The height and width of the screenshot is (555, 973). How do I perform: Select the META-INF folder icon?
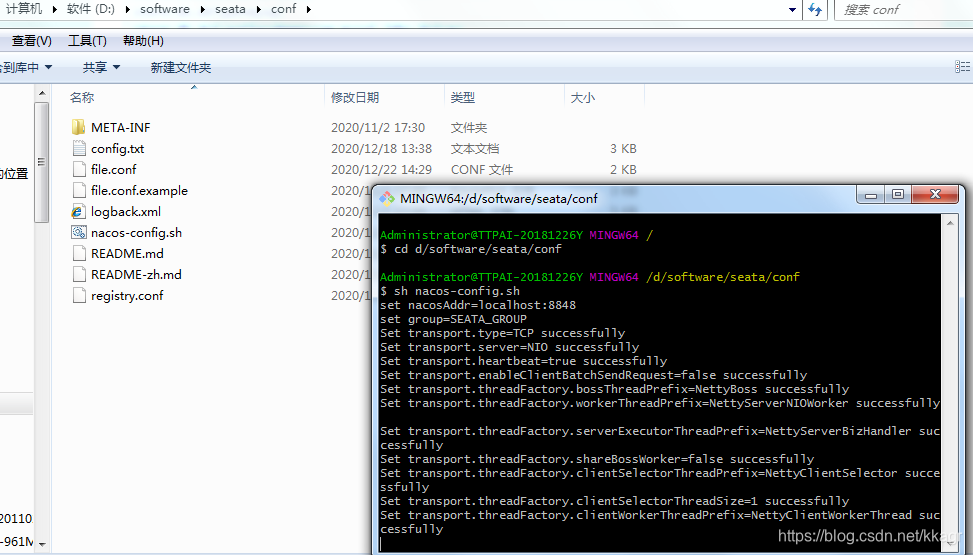(x=78, y=127)
